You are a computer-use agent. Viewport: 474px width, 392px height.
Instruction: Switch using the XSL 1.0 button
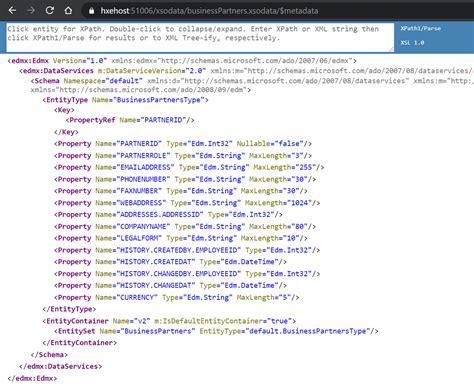(412, 43)
